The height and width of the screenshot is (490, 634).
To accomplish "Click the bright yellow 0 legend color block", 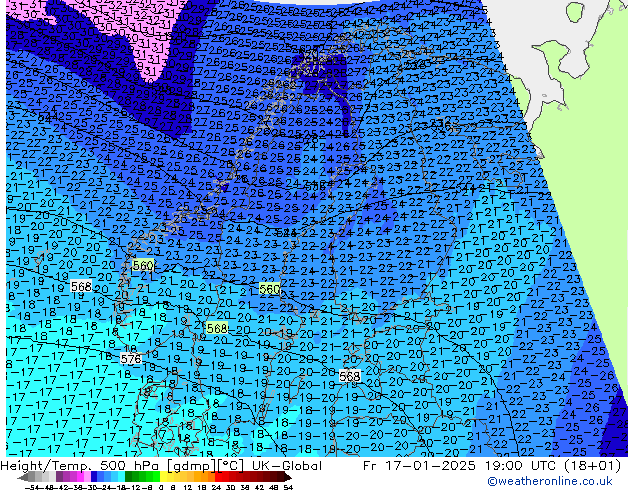I will point(163,476).
